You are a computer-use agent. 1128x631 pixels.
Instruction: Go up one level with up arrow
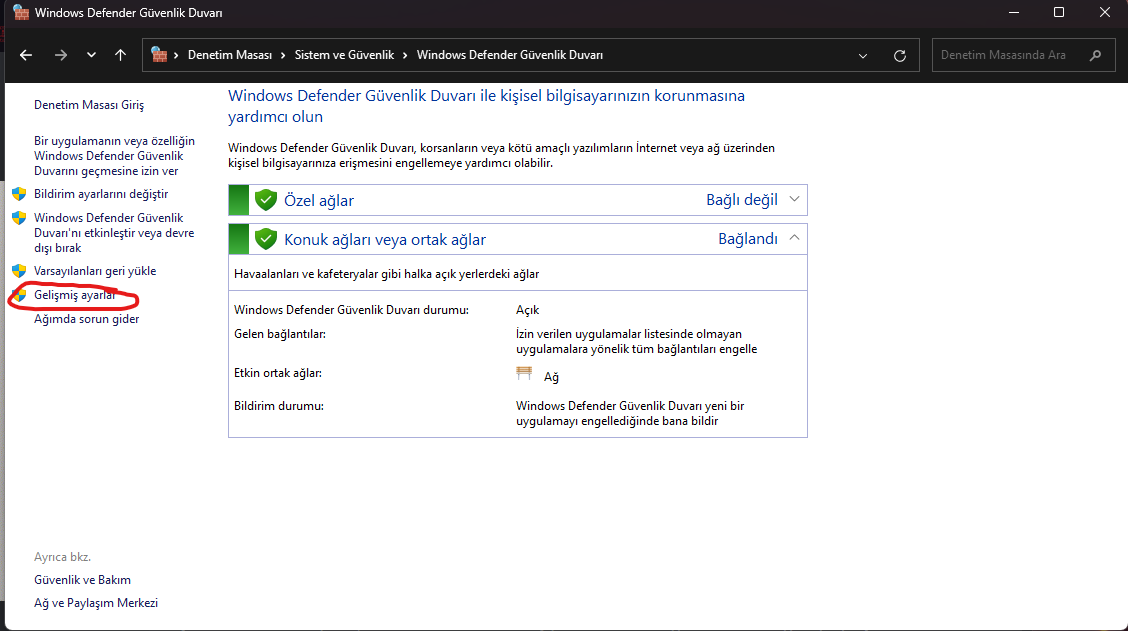click(x=120, y=55)
